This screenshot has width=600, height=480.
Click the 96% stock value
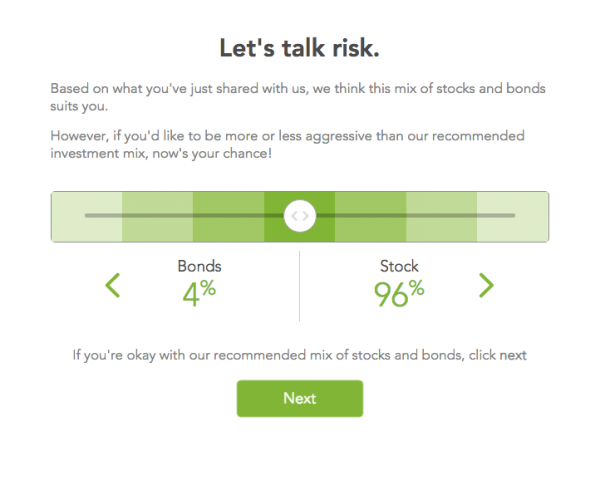coord(399,293)
